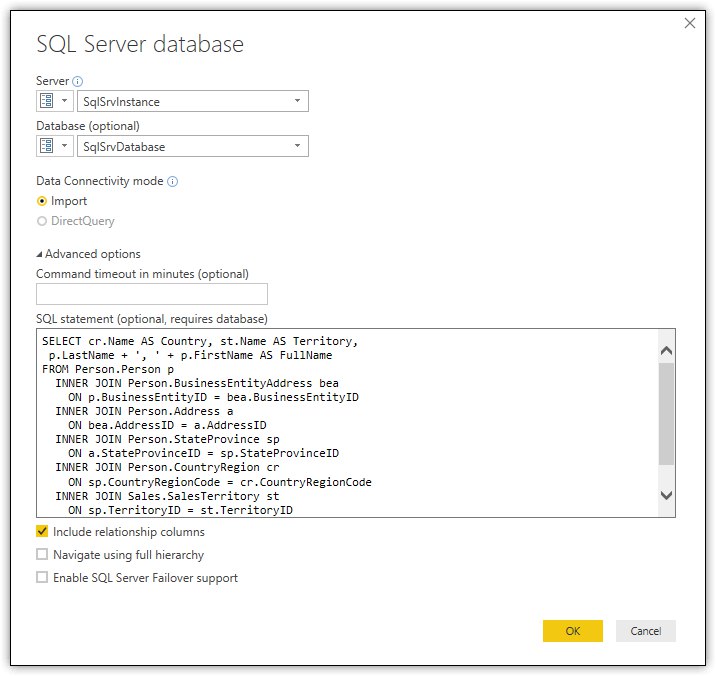
Task: Click the 'Command timeout in minutes (optional)' label
Action: coord(142,274)
